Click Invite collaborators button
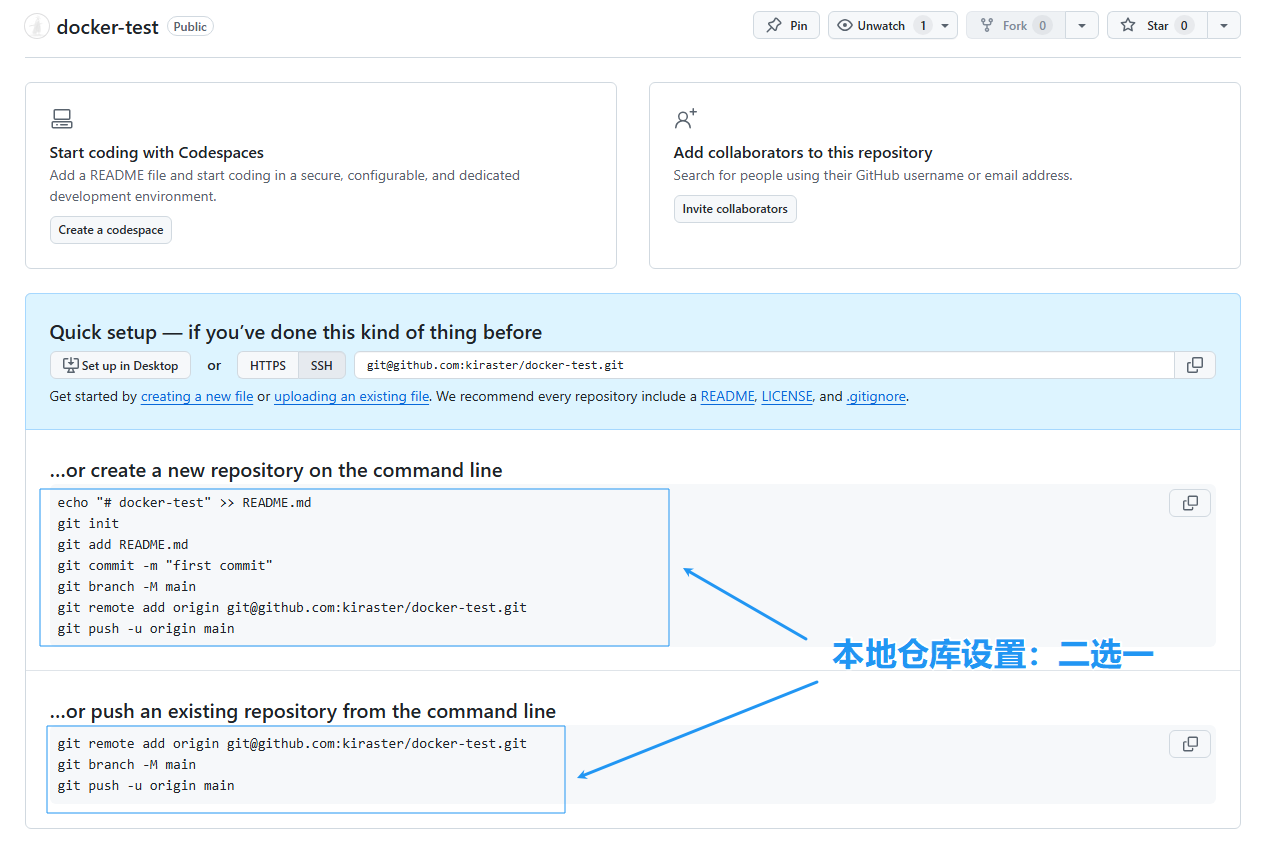 (x=735, y=209)
